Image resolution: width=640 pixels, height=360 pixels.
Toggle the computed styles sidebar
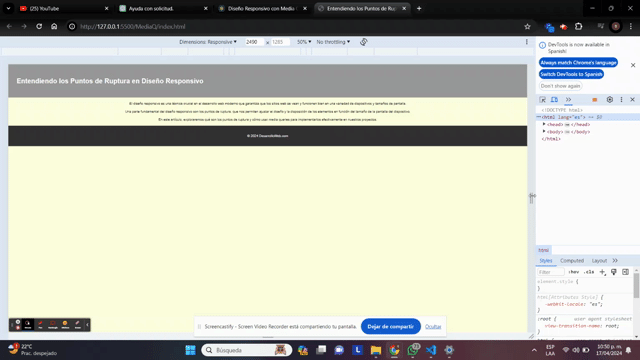(625, 272)
